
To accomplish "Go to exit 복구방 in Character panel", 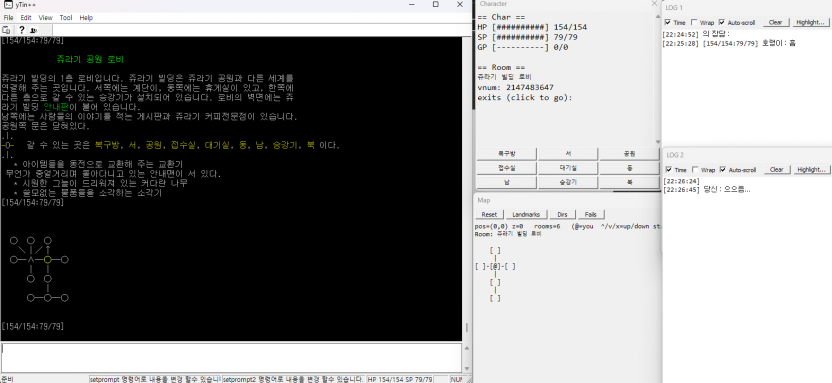I will [506, 154].
